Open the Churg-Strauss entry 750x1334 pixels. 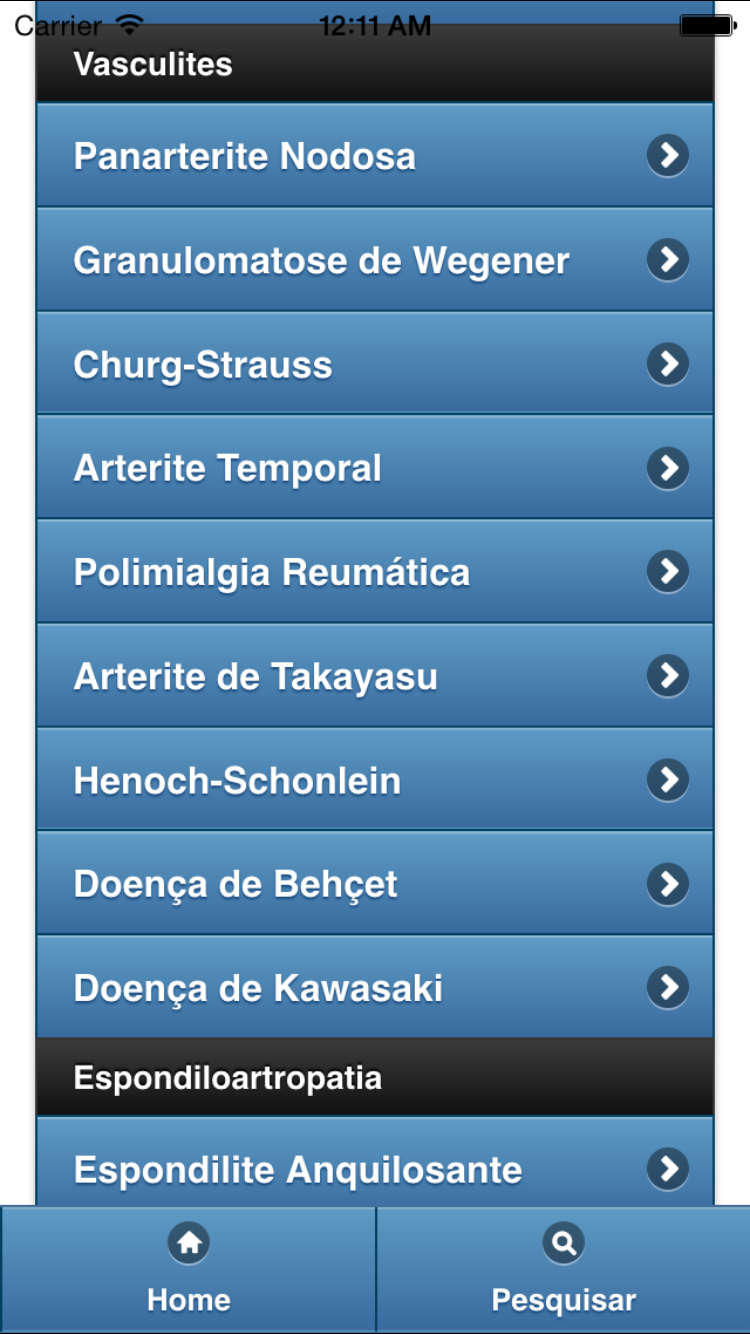(x=375, y=363)
